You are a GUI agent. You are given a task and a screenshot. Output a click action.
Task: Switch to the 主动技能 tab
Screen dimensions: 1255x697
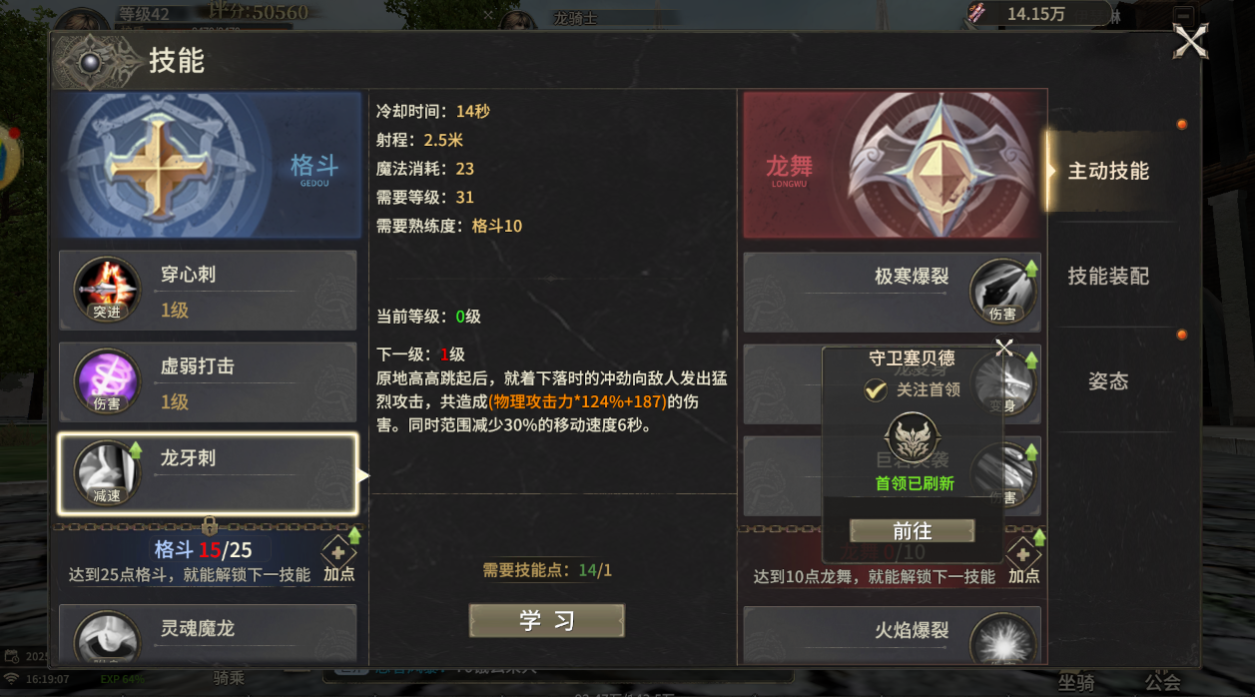[x=1108, y=171]
